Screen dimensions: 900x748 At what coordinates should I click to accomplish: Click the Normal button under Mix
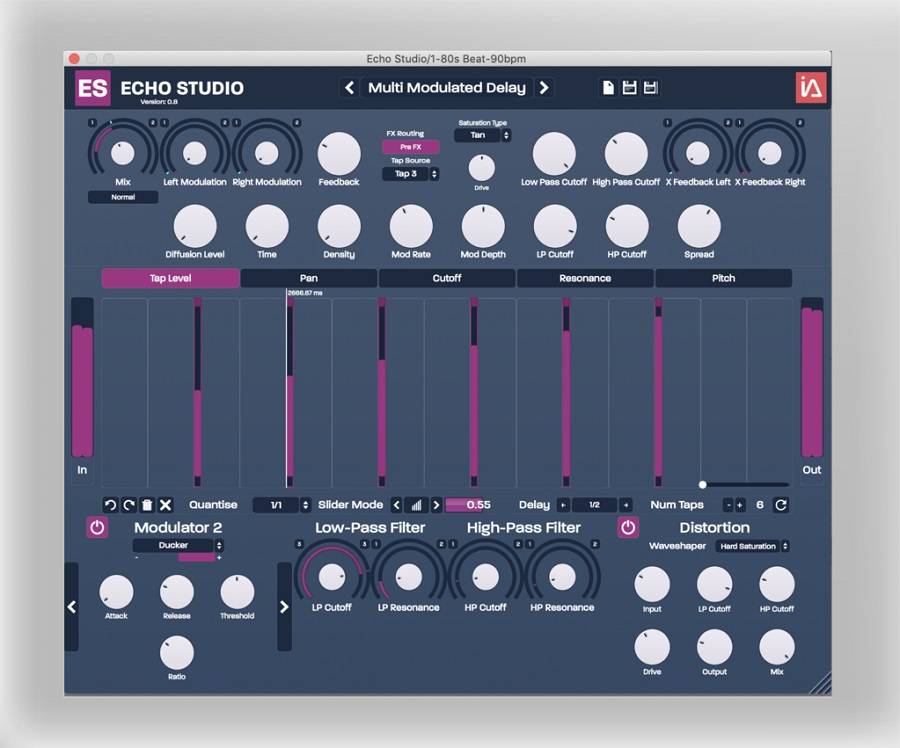coord(123,197)
